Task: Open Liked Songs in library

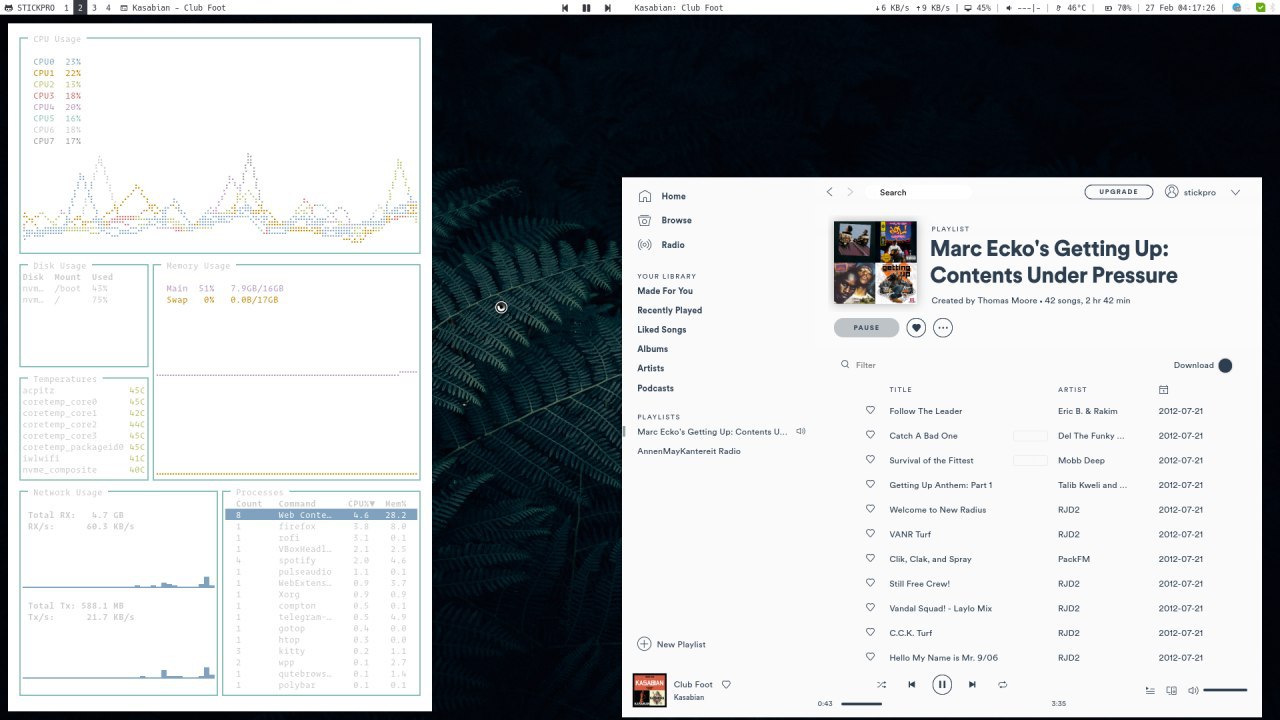Action: [x=662, y=330]
